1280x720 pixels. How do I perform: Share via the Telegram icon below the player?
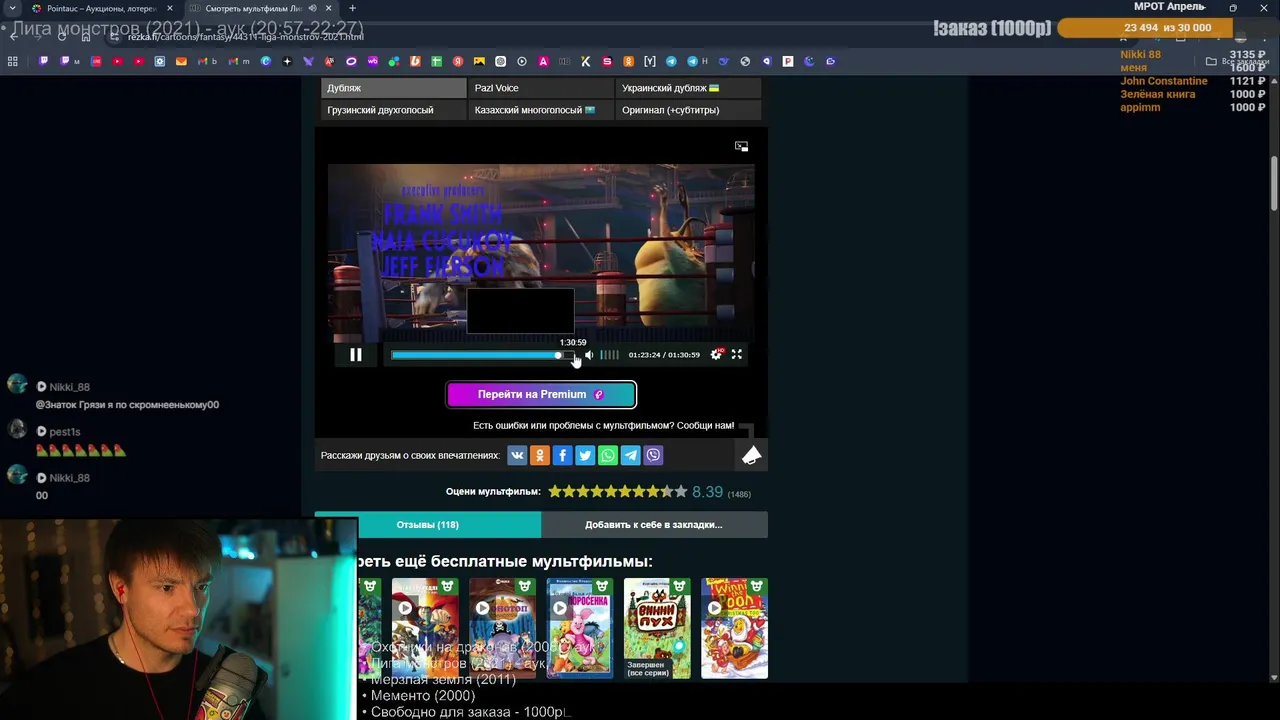(631, 455)
